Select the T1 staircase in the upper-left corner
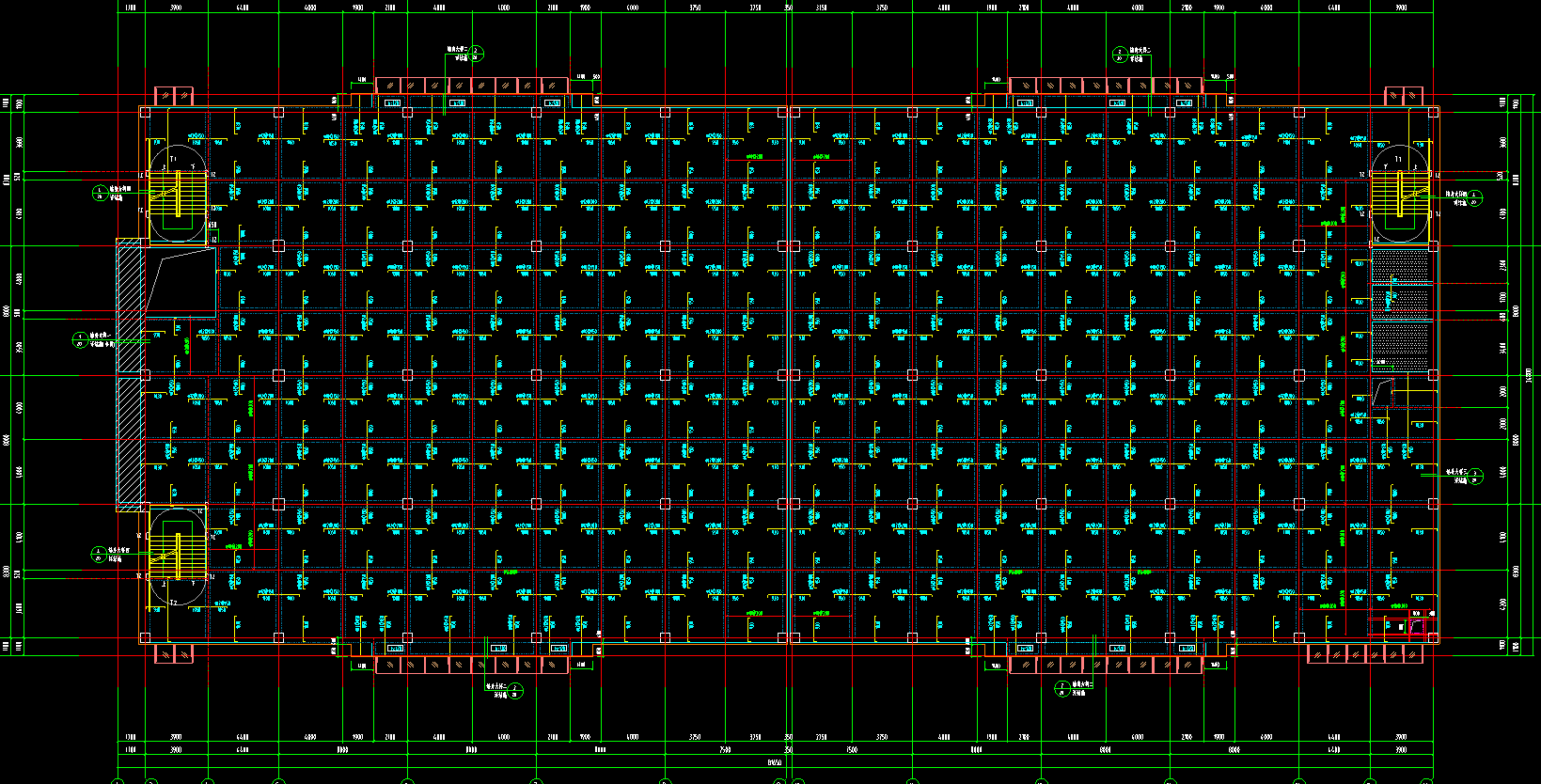The image size is (1541, 784). (178, 193)
